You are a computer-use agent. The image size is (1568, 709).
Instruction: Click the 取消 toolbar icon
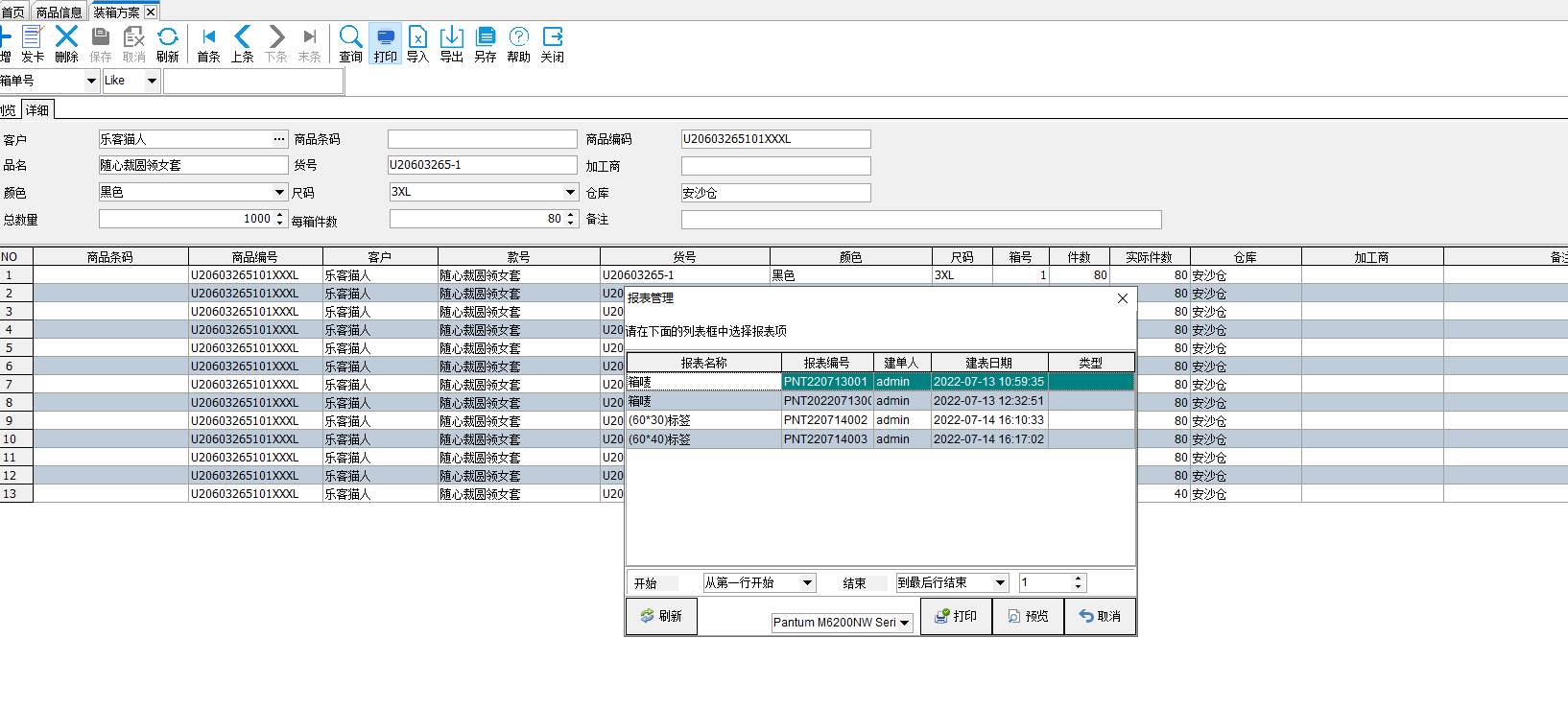[134, 44]
